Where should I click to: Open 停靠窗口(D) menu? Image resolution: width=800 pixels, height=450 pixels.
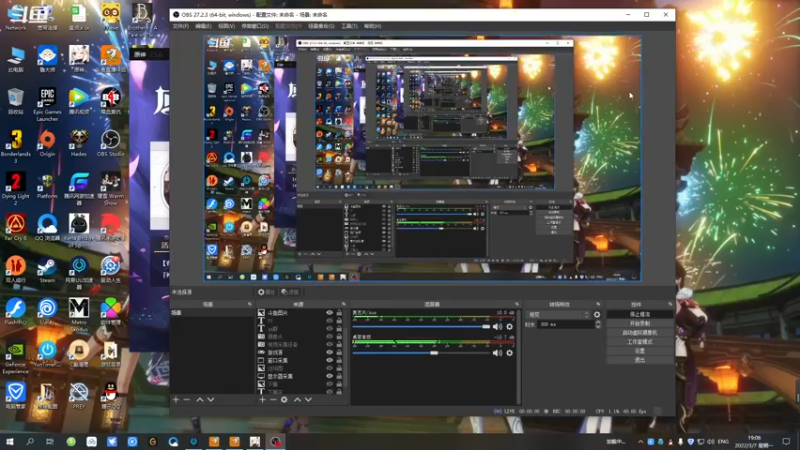click(255, 26)
